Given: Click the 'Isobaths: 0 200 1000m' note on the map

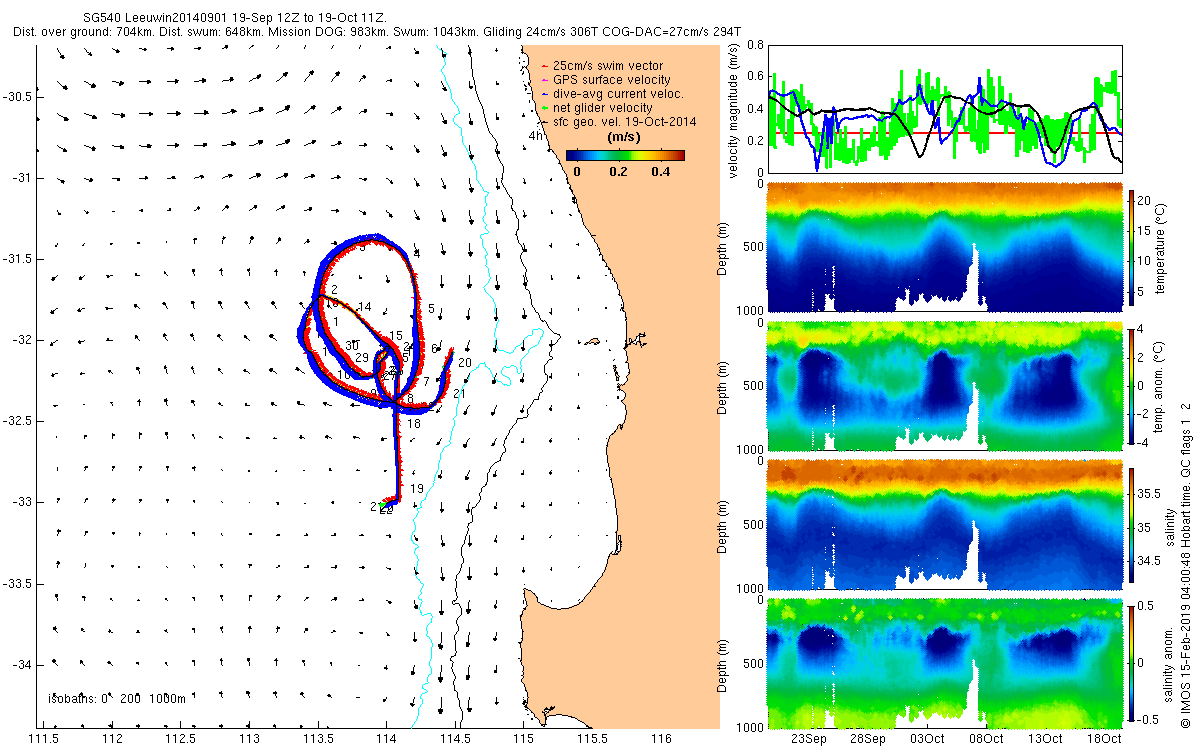Looking at the screenshot, I should tap(117, 699).
